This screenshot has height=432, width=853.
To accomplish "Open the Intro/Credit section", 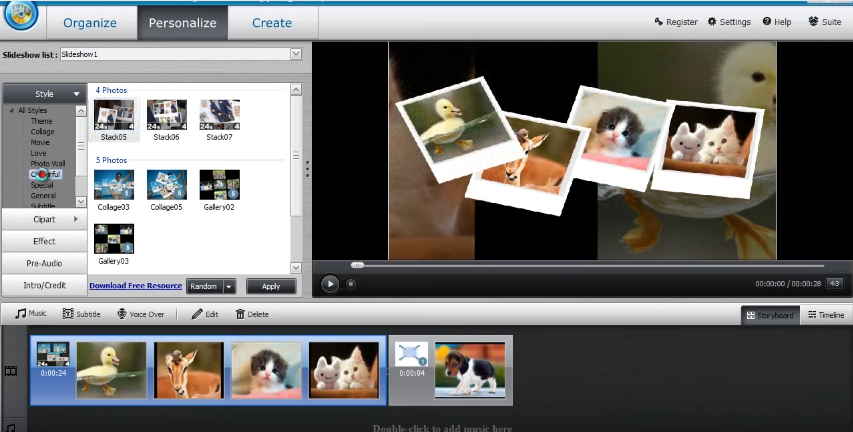I will click(44, 285).
